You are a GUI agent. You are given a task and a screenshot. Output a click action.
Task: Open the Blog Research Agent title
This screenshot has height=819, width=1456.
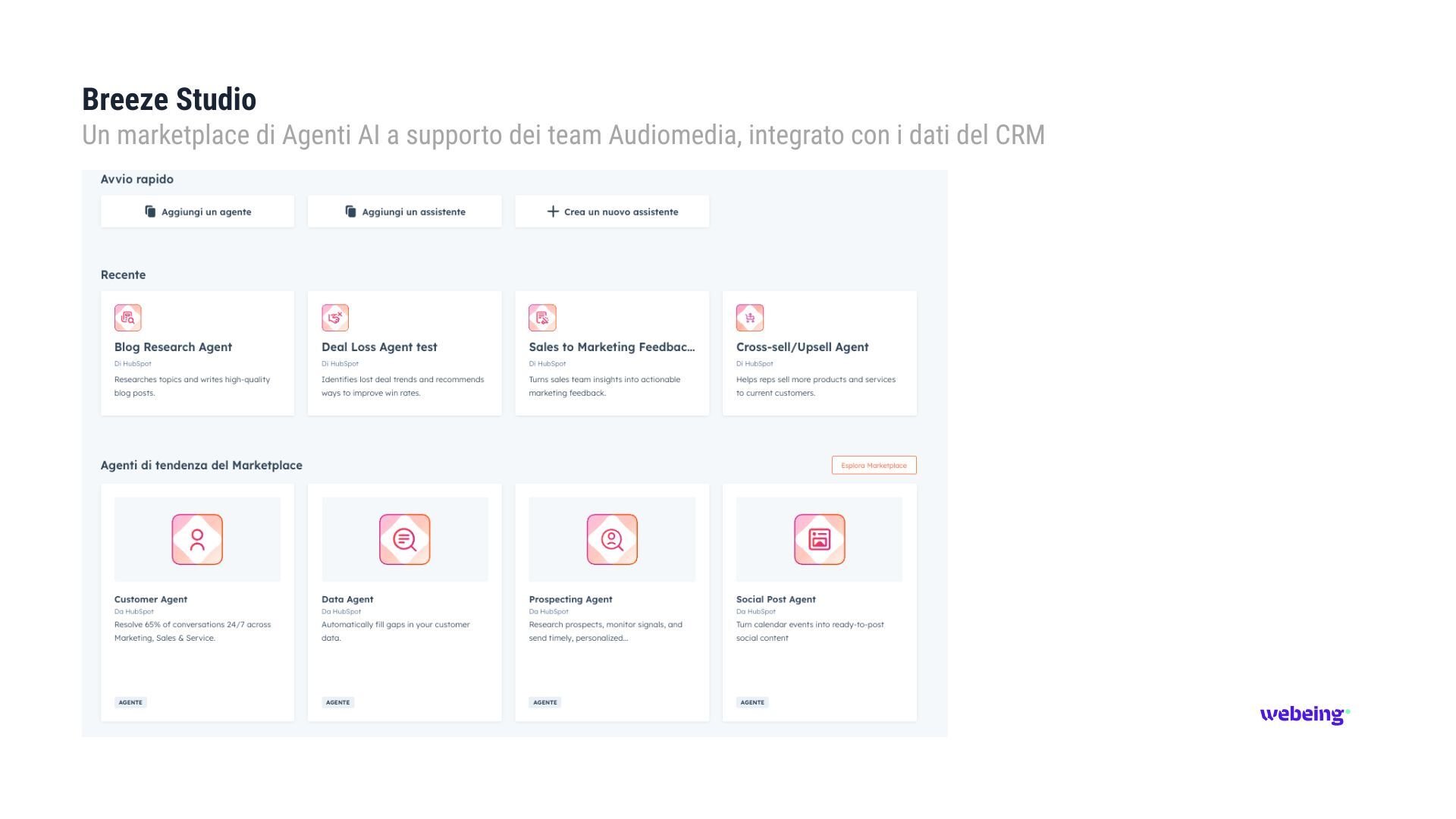click(x=173, y=347)
